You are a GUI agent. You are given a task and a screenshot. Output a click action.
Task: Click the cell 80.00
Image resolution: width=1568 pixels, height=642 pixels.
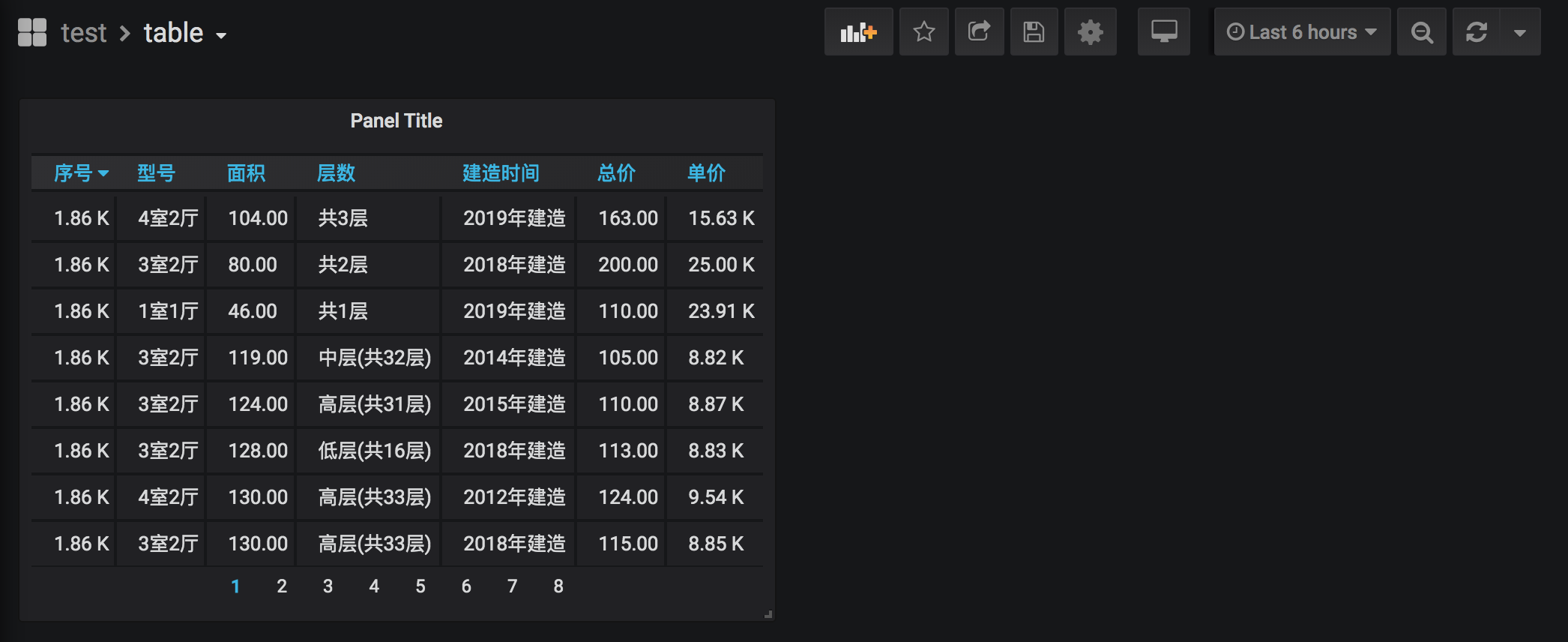tap(251, 265)
